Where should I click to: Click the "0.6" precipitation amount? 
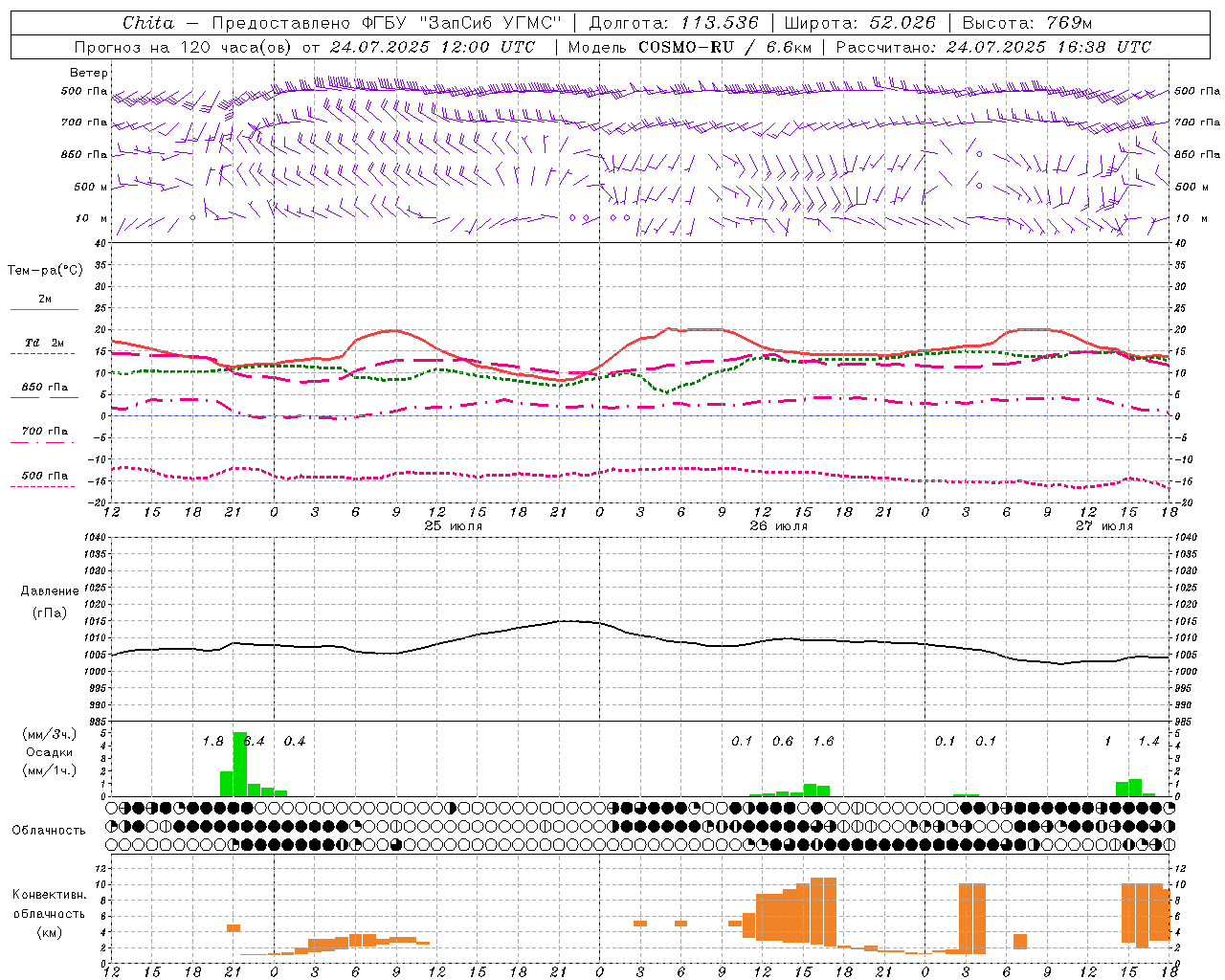783,742
